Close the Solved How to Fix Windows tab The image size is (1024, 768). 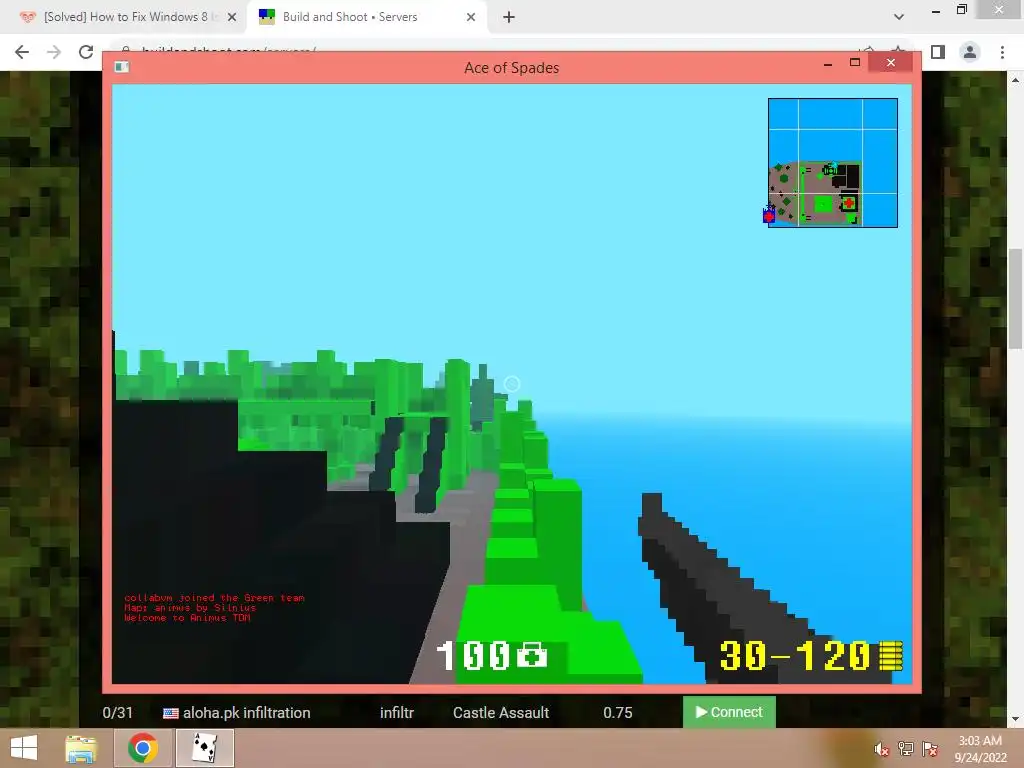tap(232, 17)
